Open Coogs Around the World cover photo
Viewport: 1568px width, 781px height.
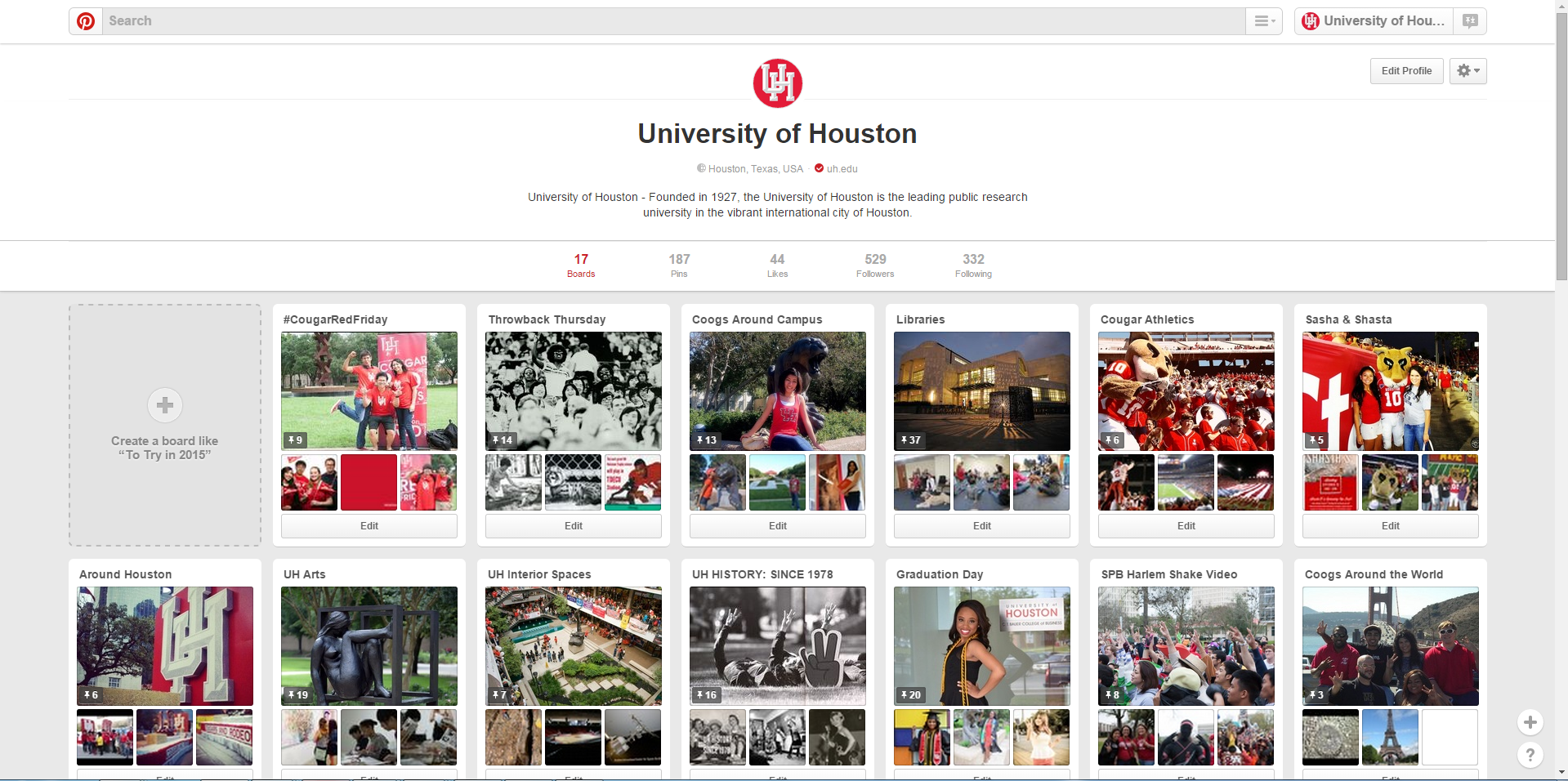(x=1391, y=645)
